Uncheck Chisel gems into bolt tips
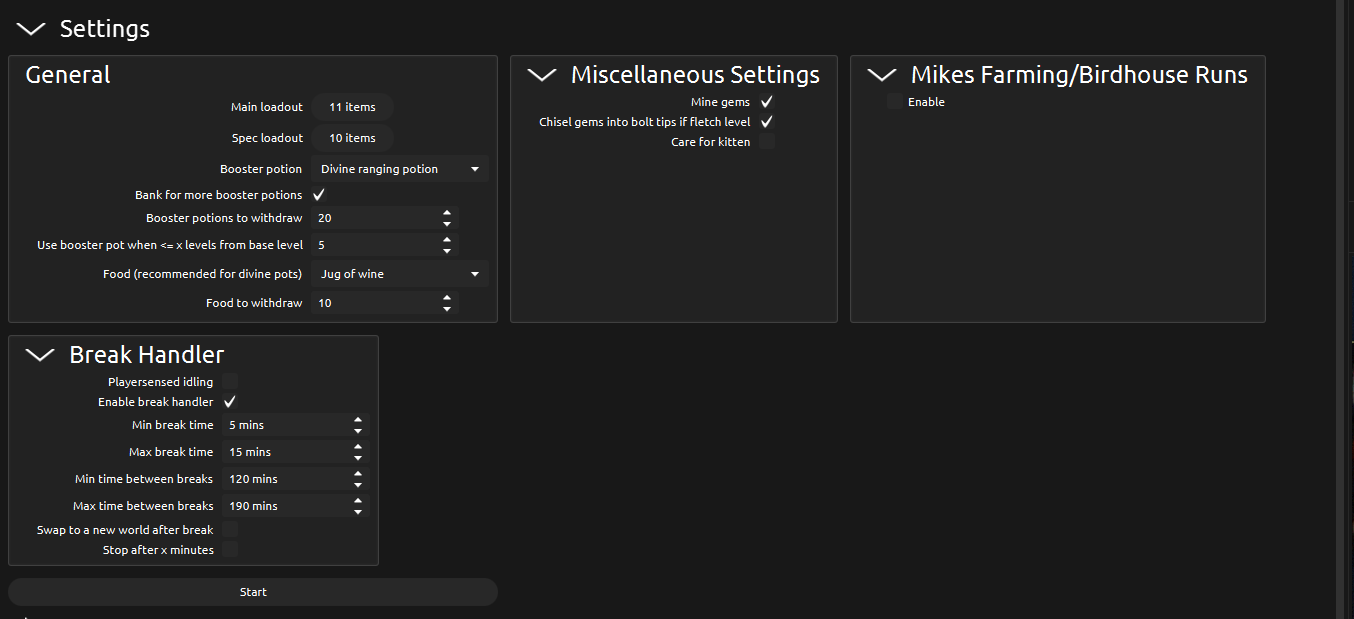Viewport: 1354px width, 619px height. click(767, 122)
